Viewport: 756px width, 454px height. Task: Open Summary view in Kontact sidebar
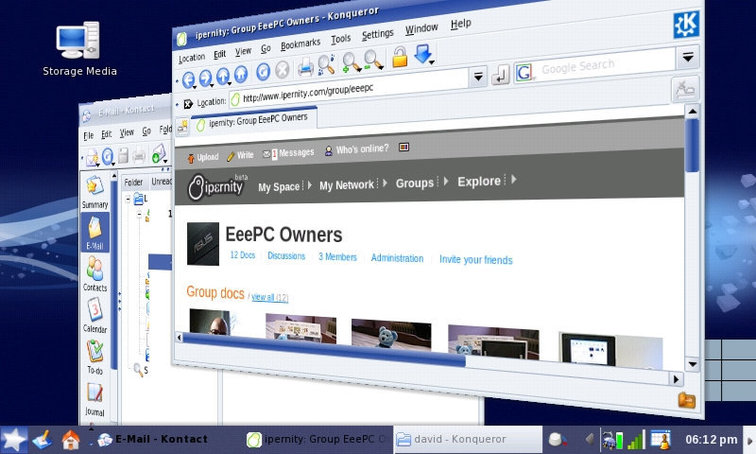click(95, 190)
